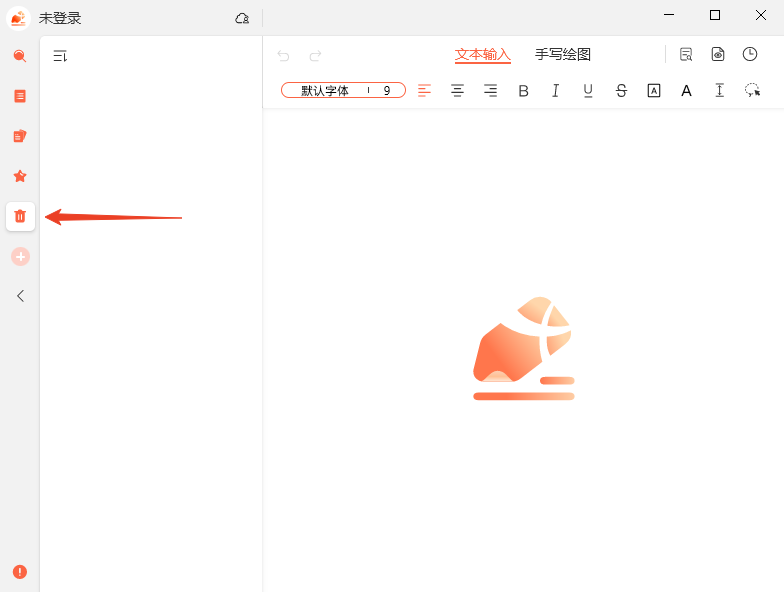Open the alert info icon at bottom

click(x=20, y=572)
